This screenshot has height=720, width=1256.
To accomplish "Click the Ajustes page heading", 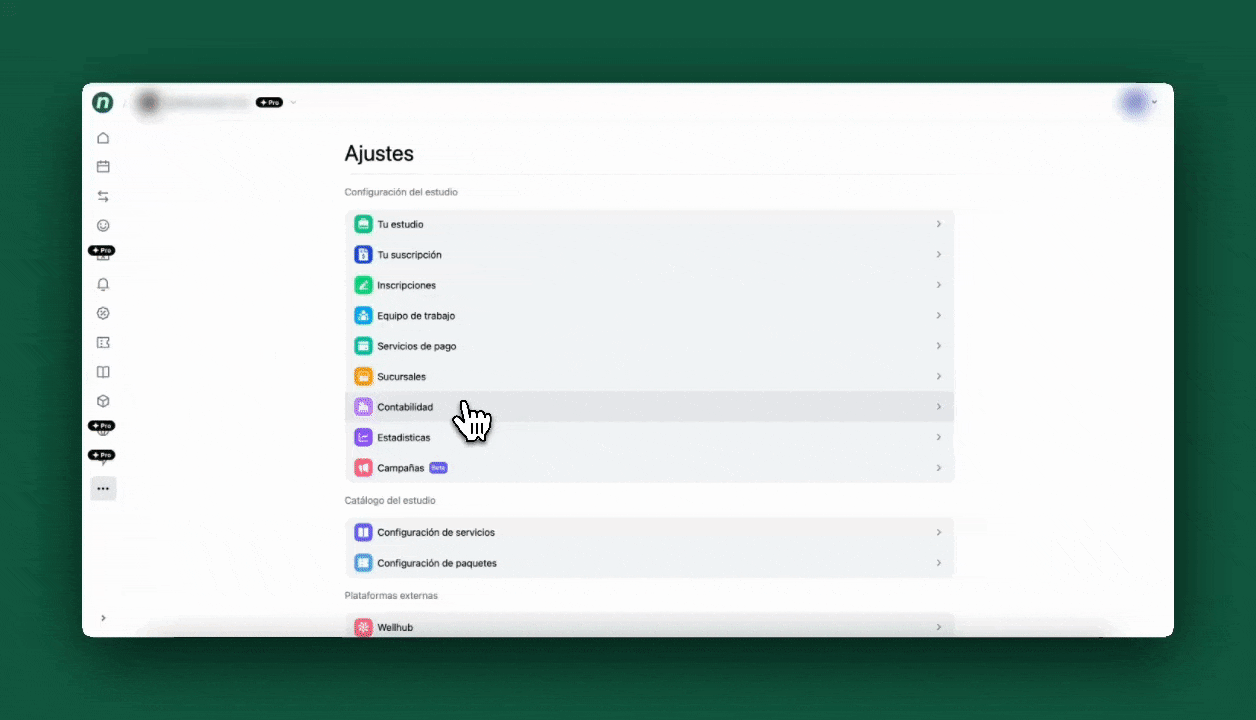I will tap(379, 153).
